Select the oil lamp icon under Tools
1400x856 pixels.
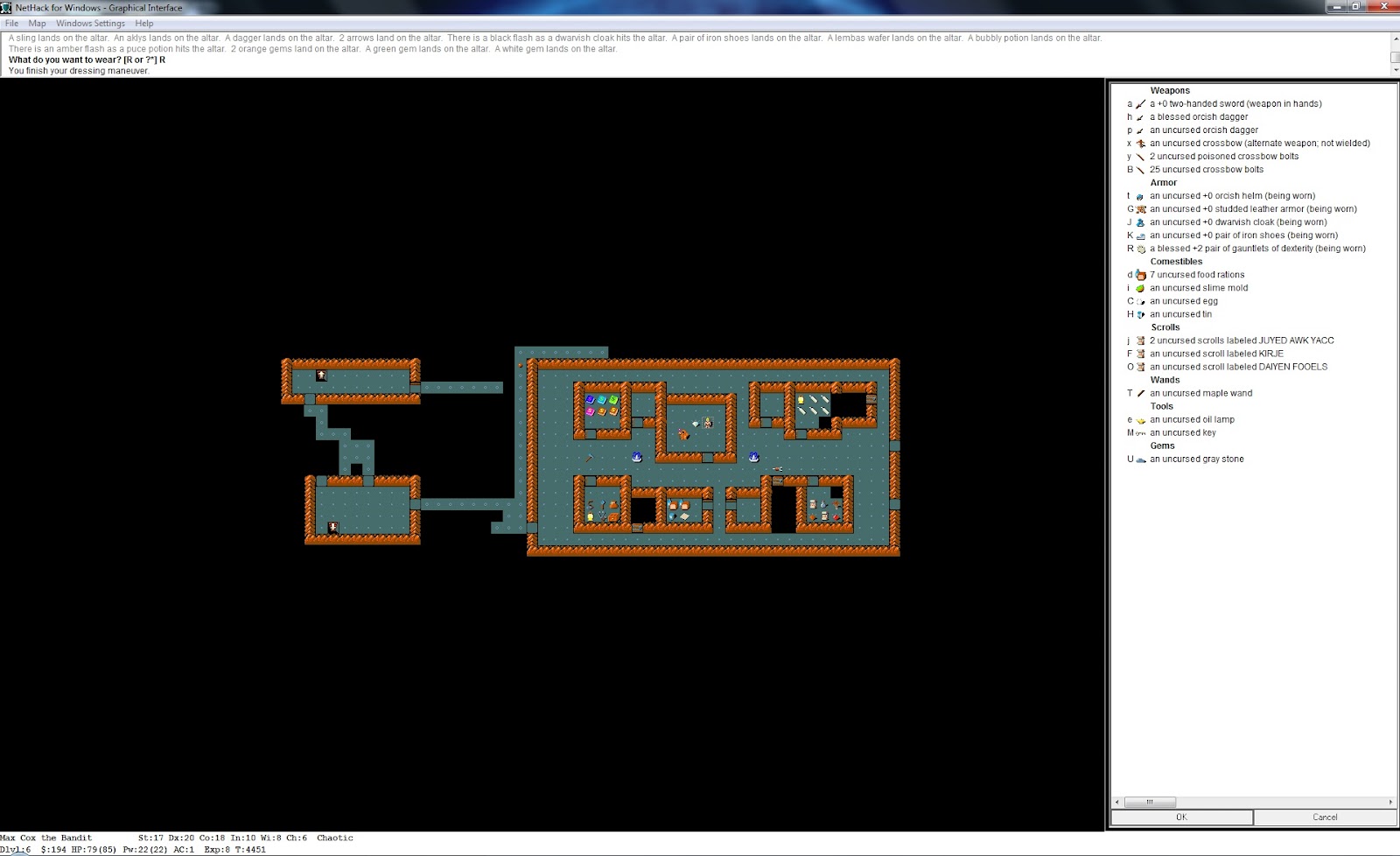(x=1140, y=419)
